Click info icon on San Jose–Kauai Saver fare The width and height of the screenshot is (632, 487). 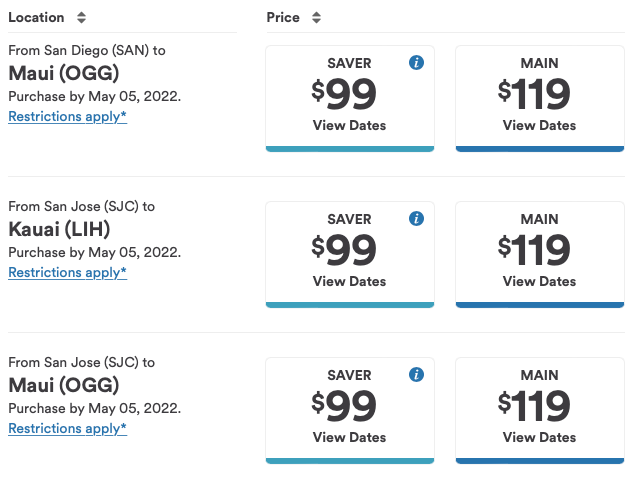[x=417, y=219]
